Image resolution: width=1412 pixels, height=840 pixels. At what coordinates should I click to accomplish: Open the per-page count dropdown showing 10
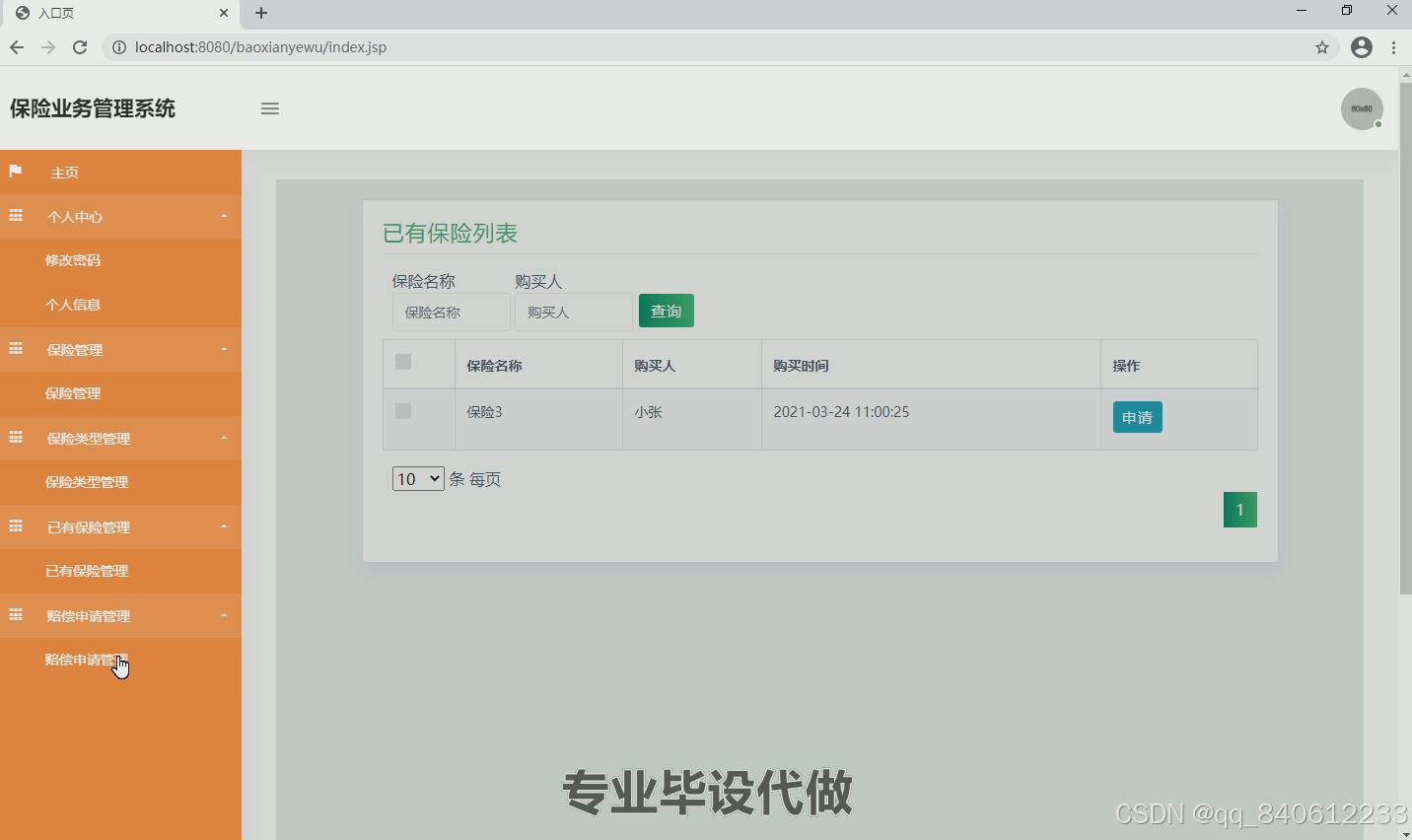click(x=417, y=478)
